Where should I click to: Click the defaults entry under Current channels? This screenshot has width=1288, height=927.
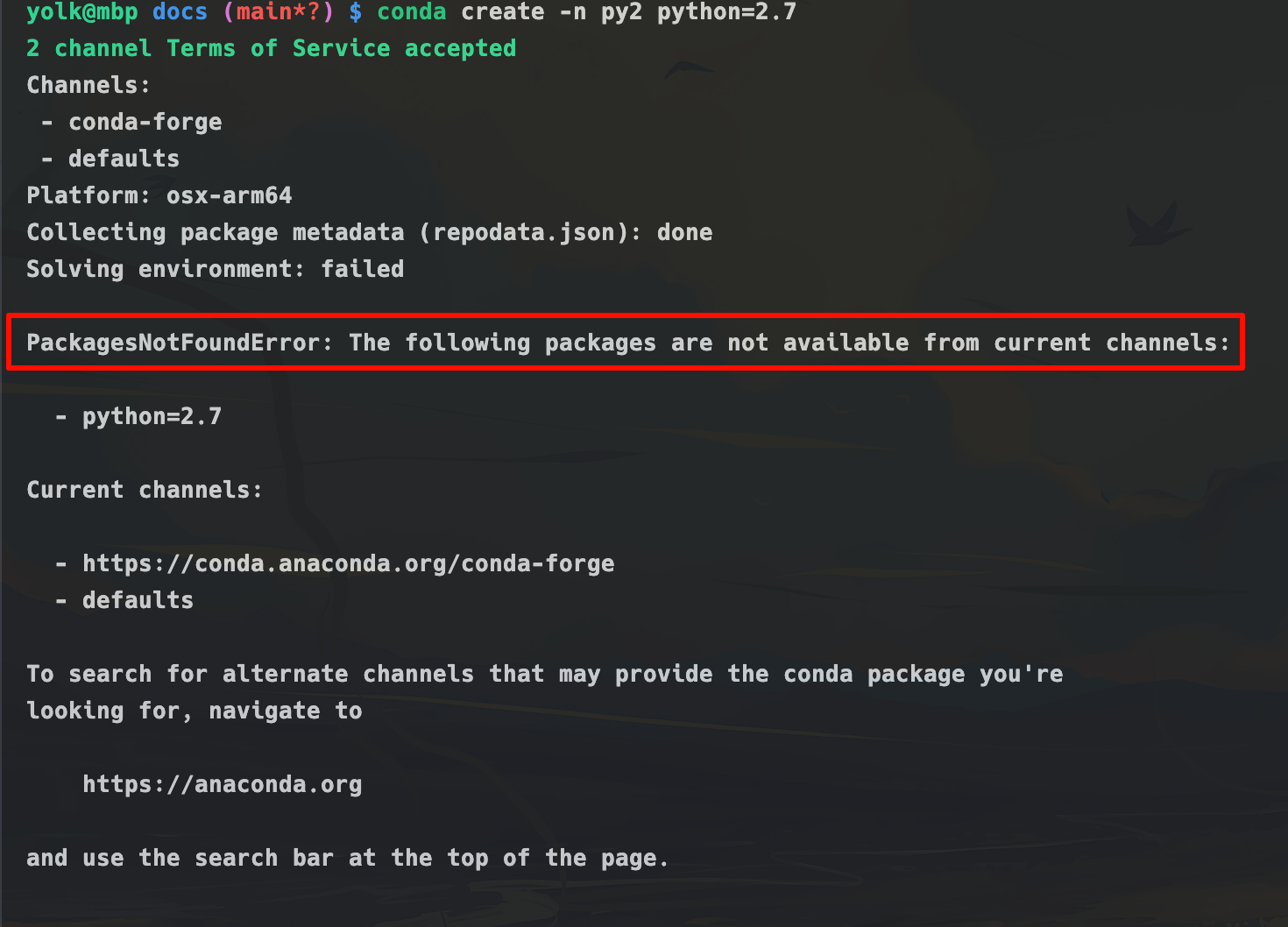point(138,600)
